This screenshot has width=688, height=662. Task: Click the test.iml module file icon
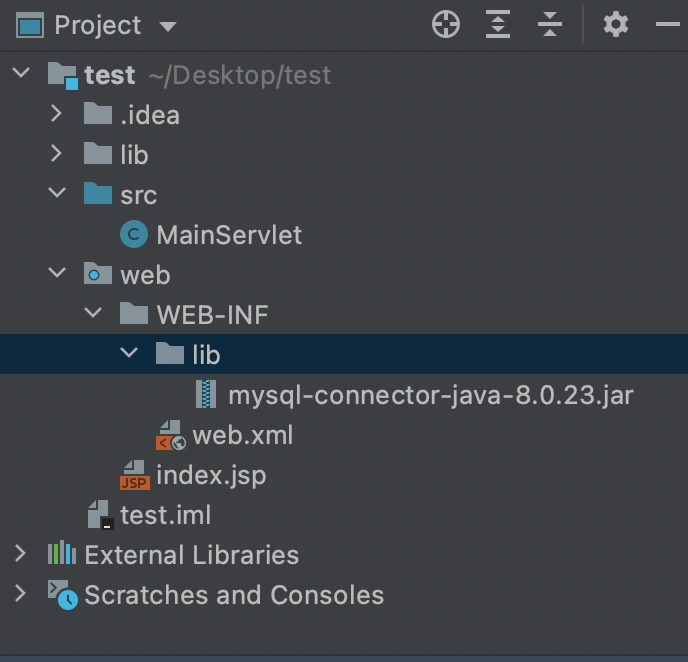point(100,515)
